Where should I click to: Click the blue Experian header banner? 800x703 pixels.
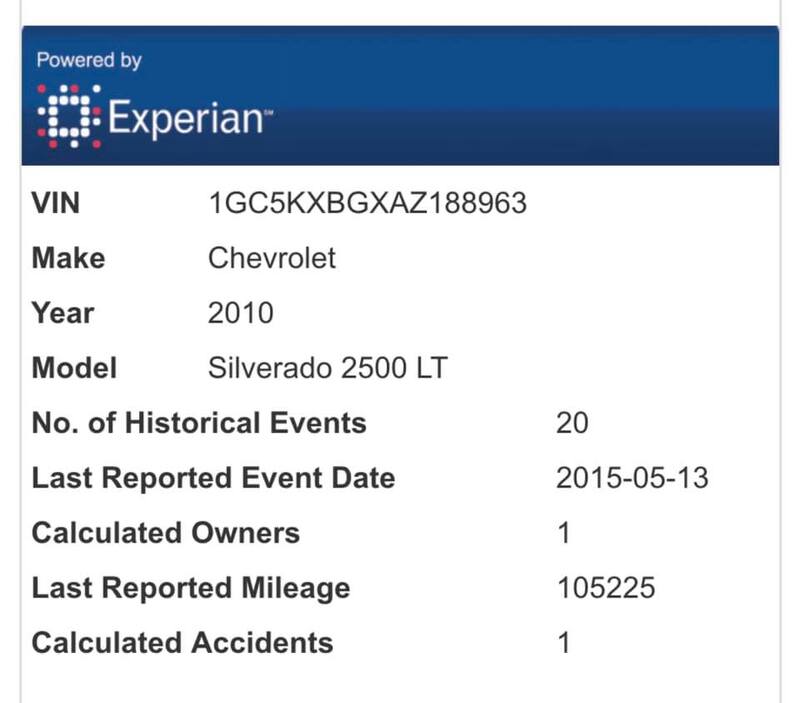click(x=400, y=95)
